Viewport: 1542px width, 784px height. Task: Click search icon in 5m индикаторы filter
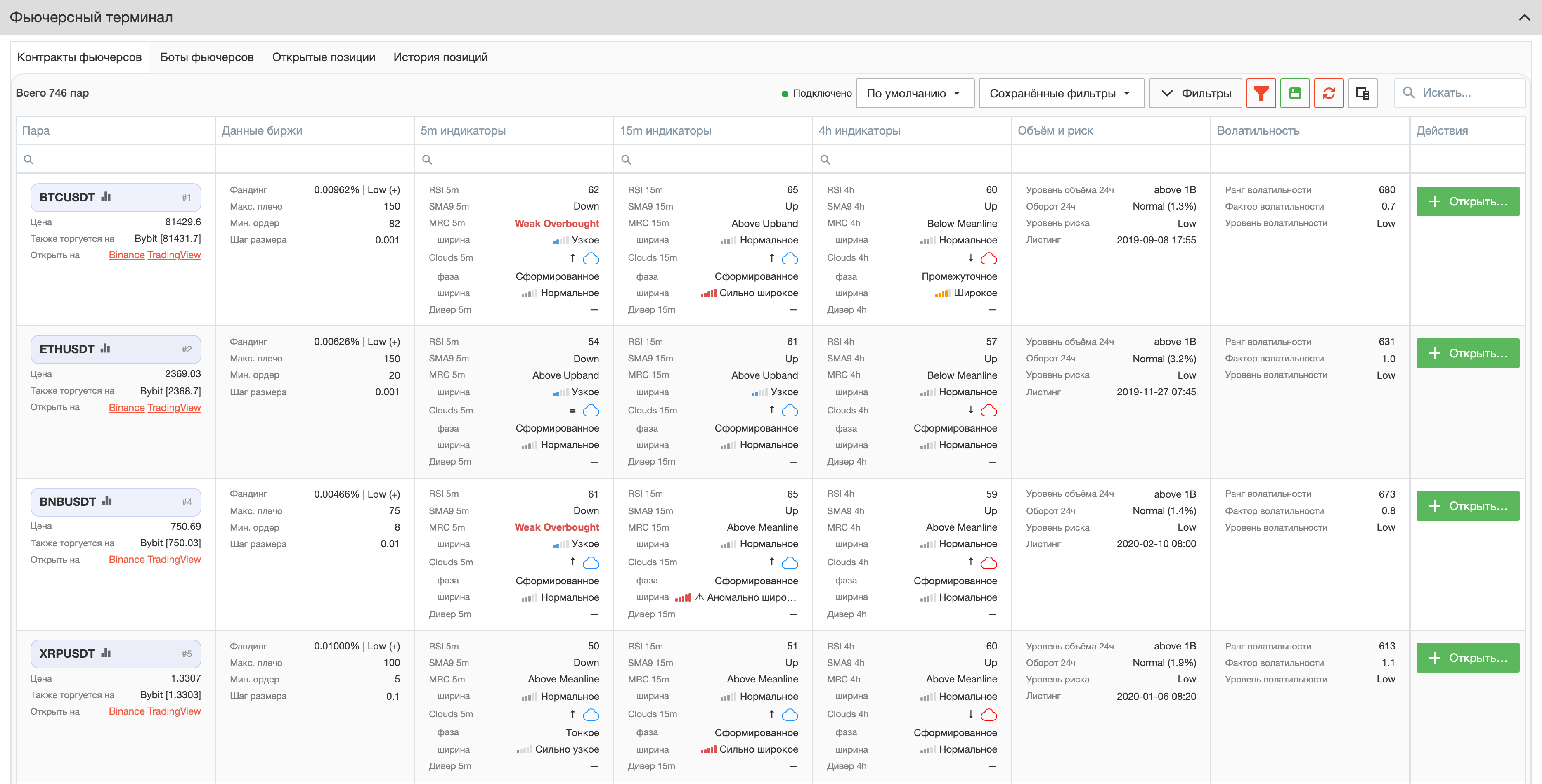[x=427, y=160]
